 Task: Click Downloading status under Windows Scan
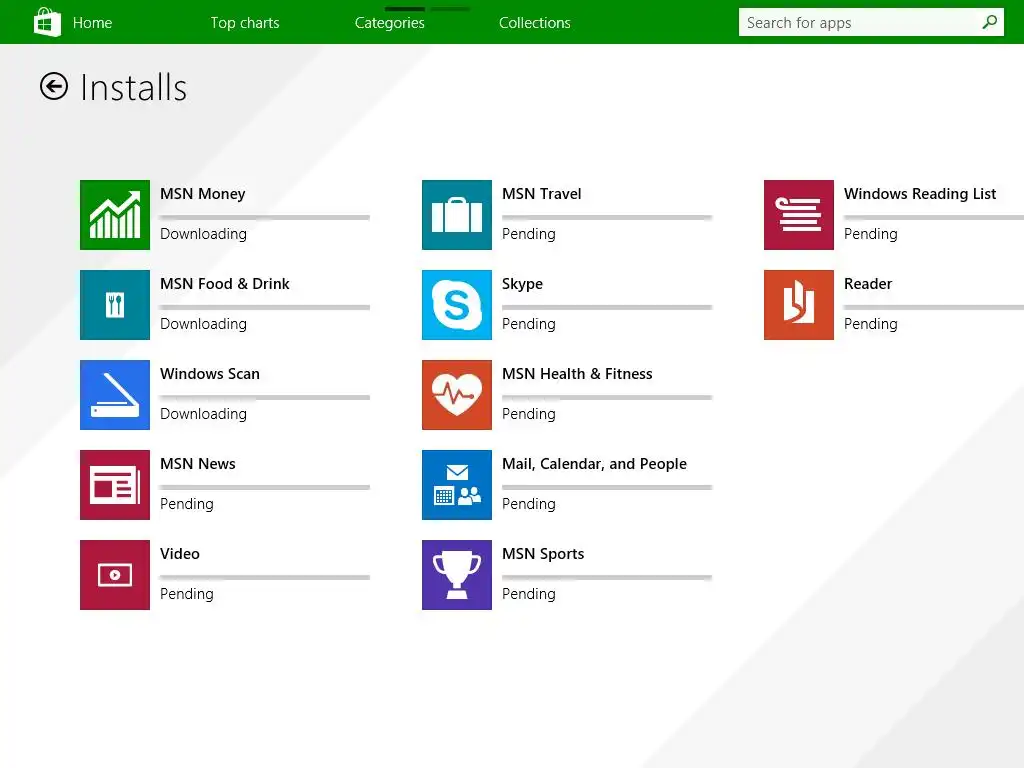pyautogui.click(x=203, y=415)
